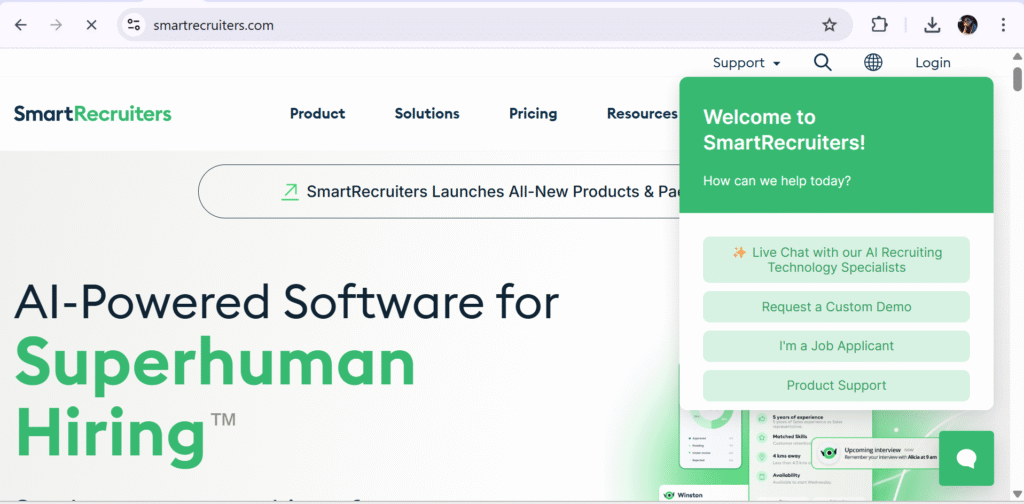Expand the Support dropdown

(746, 63)
